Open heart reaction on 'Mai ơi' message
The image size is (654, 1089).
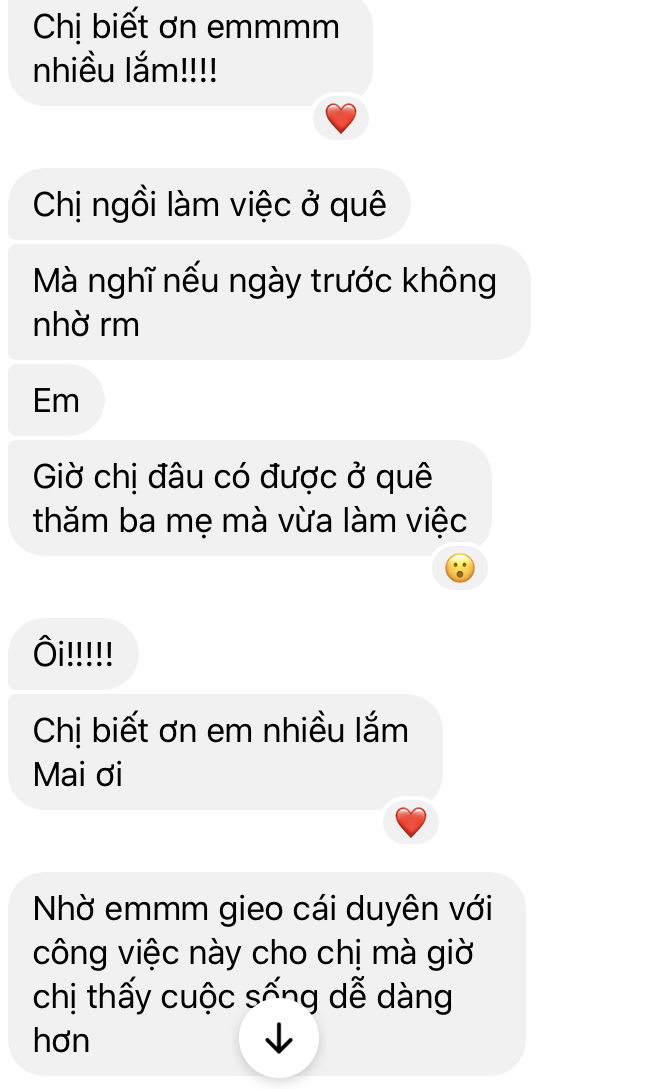tap(410, 822)
